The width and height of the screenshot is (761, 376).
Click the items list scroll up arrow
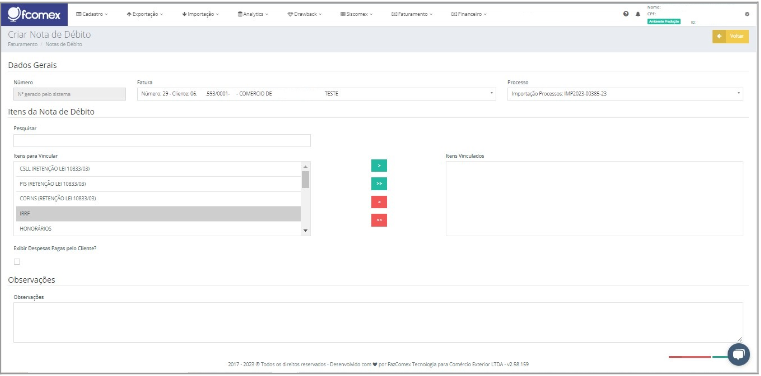click(305, 166)
